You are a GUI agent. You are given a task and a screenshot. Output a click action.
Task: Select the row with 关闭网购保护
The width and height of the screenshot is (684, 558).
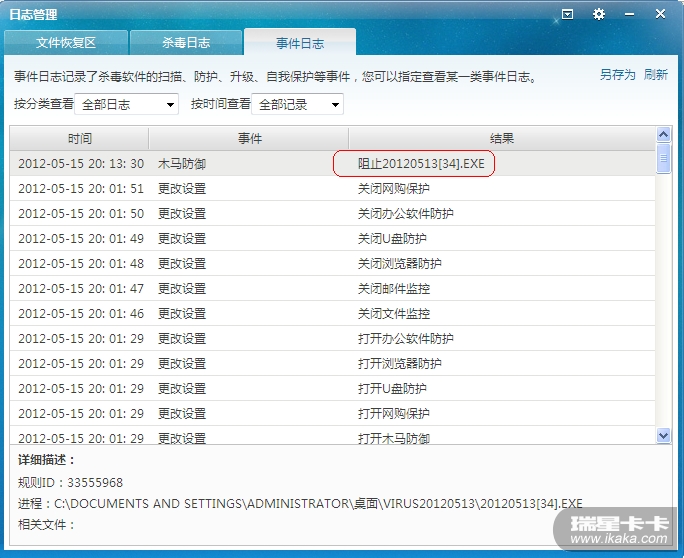click(x=332, y=188)
